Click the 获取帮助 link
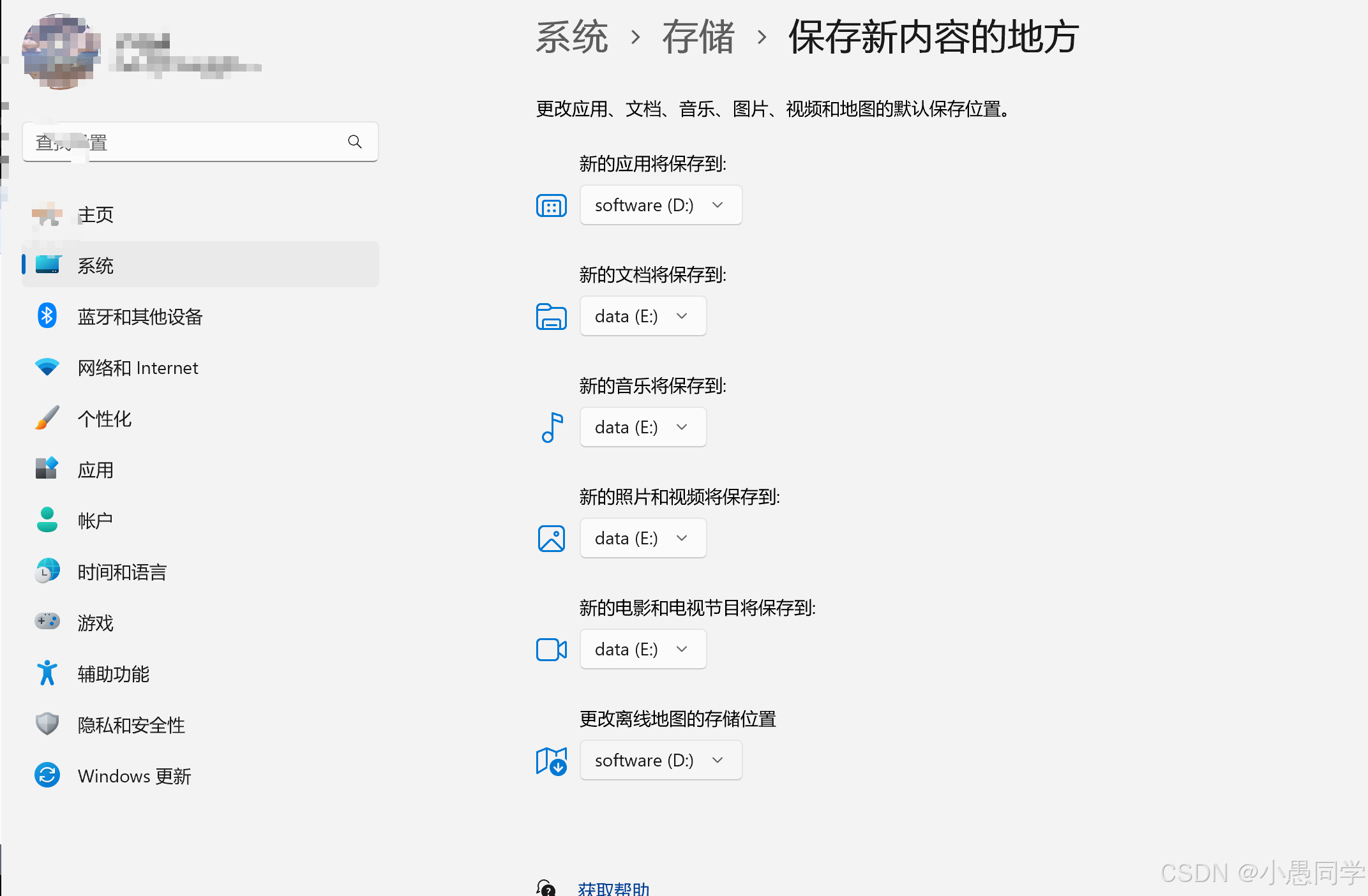Viewport: 1368px width, 896px height. coord(613,888)
